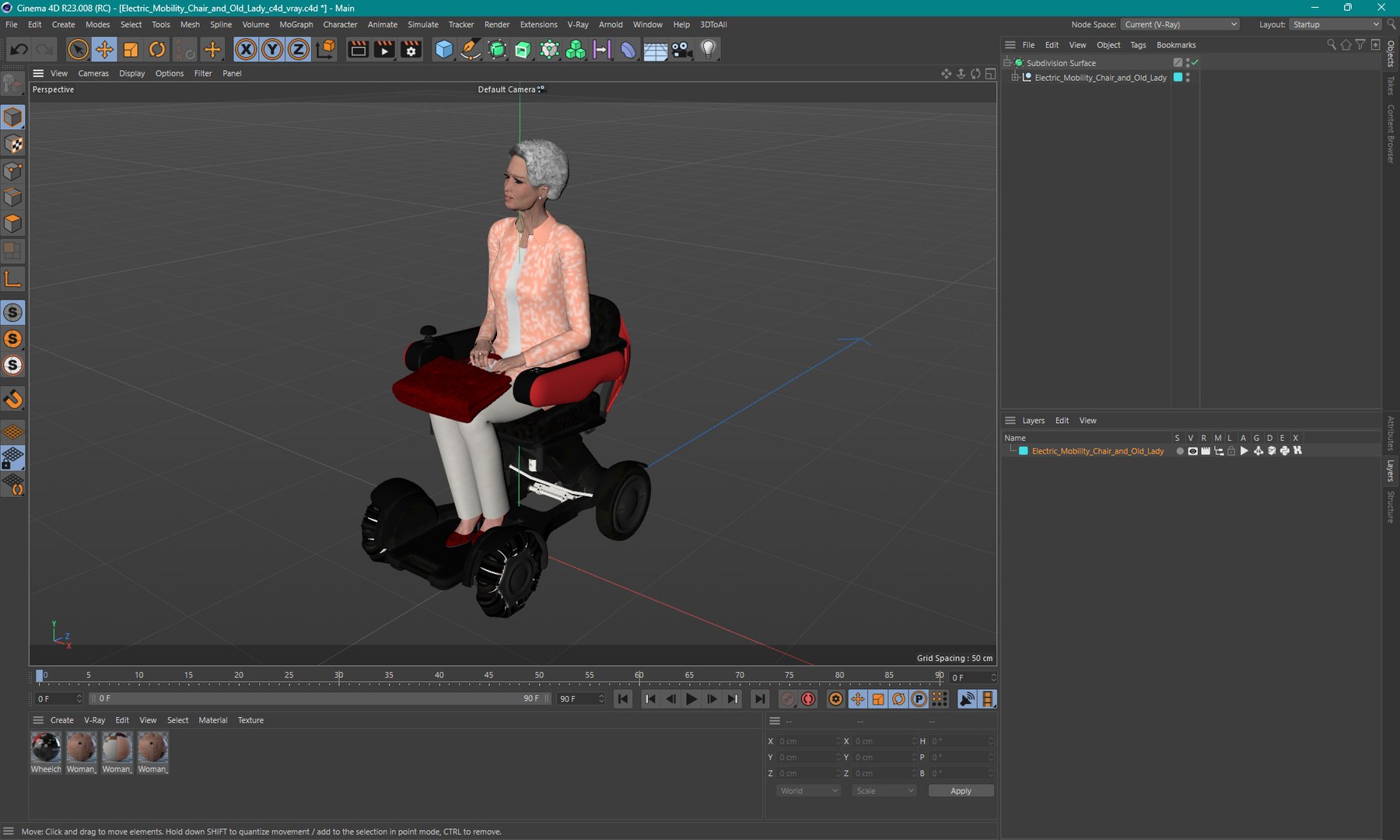Click cyan color swatch in Layers panel row
This screenshot has height=840, width=1400.
point(1024,451)
